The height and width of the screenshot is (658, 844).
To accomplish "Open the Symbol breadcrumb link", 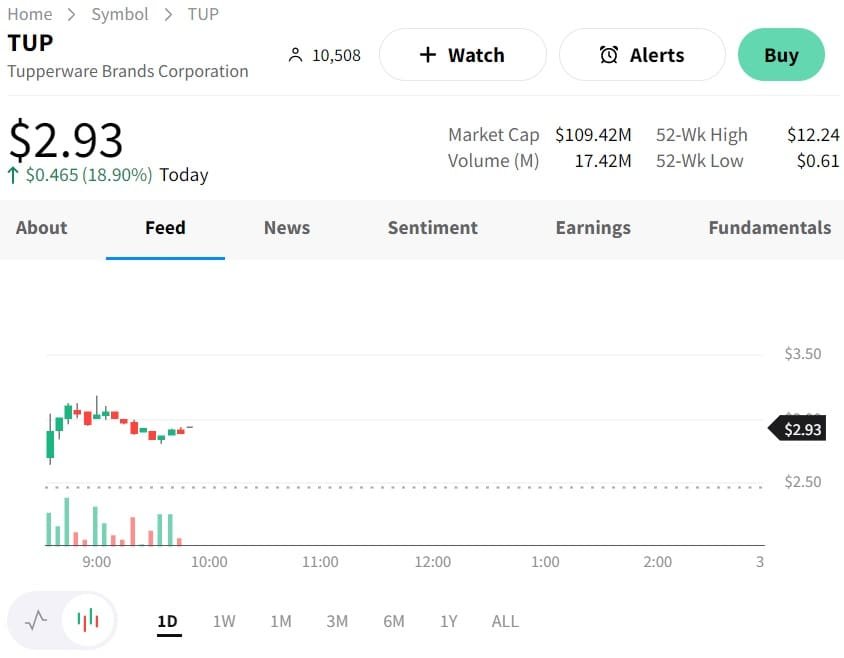I will (120, 14).
